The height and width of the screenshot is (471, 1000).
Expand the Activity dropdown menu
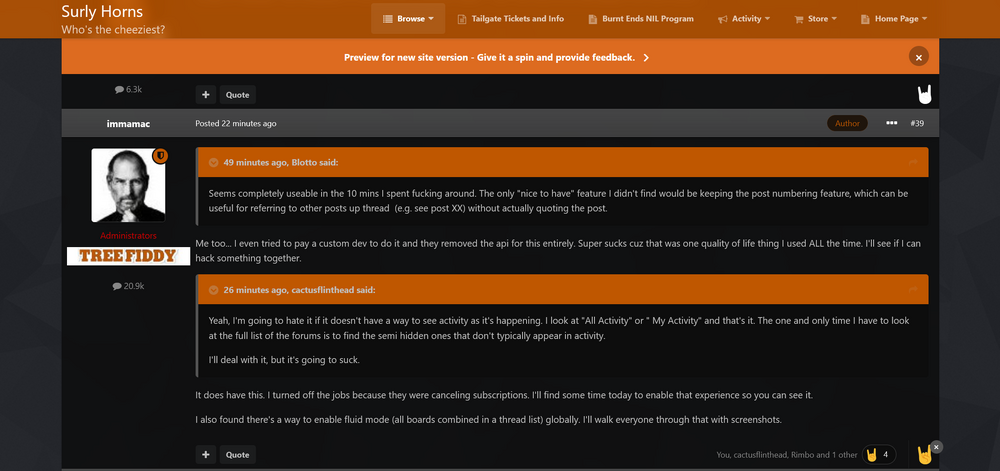coord(744,18)
